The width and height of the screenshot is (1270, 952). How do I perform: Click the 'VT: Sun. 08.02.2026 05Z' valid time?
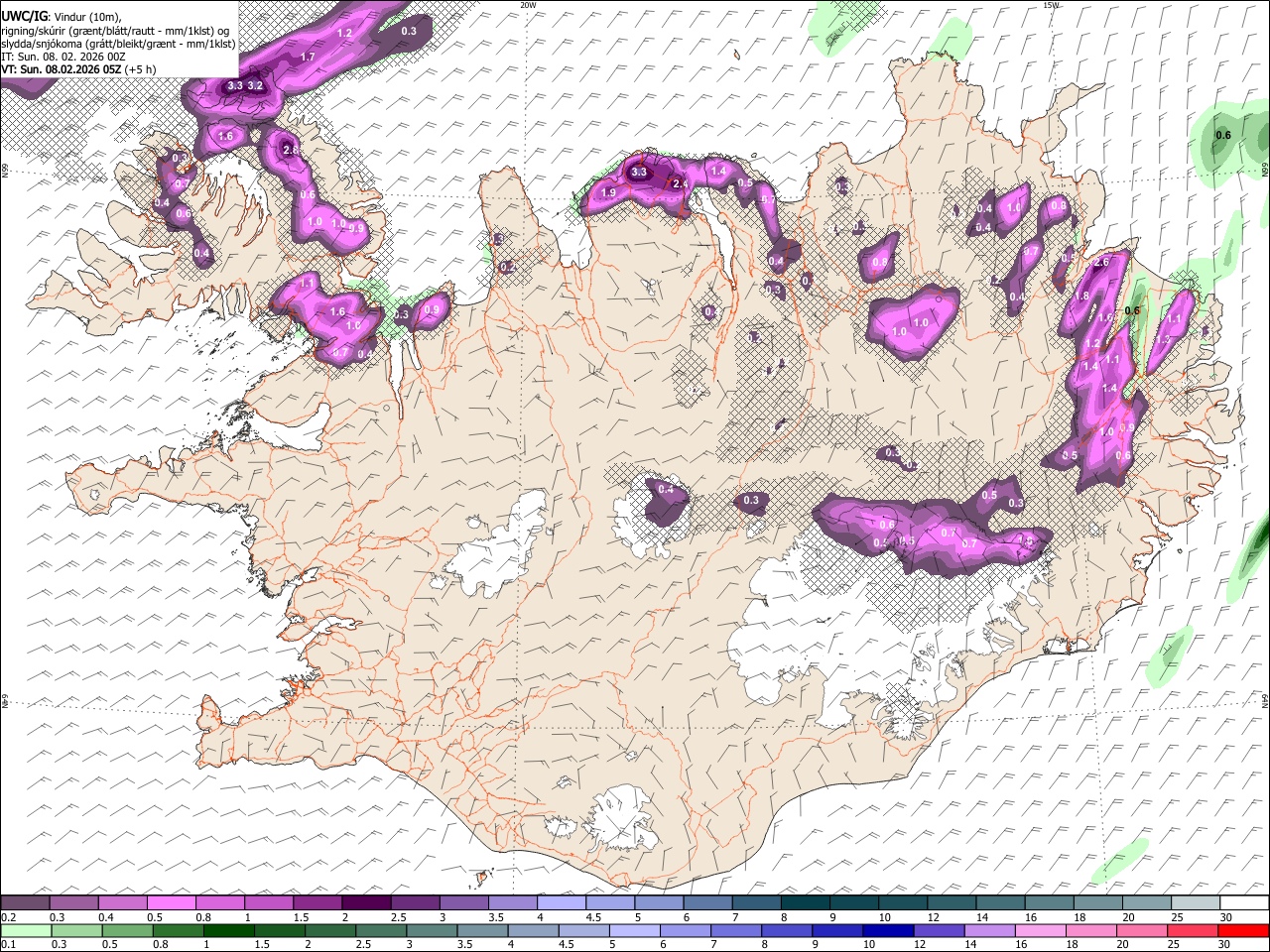(62, 69)
